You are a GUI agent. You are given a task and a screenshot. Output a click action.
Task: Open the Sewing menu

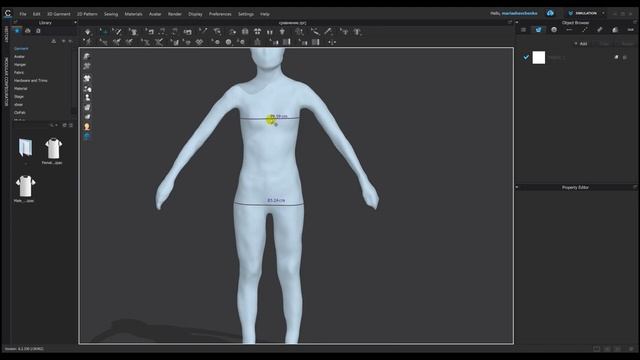(x=111, y=14)
